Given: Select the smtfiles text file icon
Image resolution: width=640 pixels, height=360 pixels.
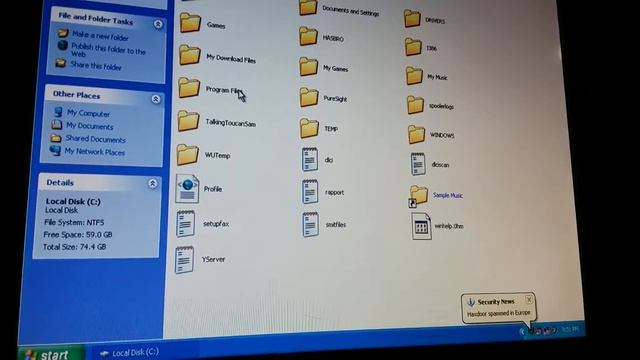Looking at the screenshot, I should pos(311,224).
